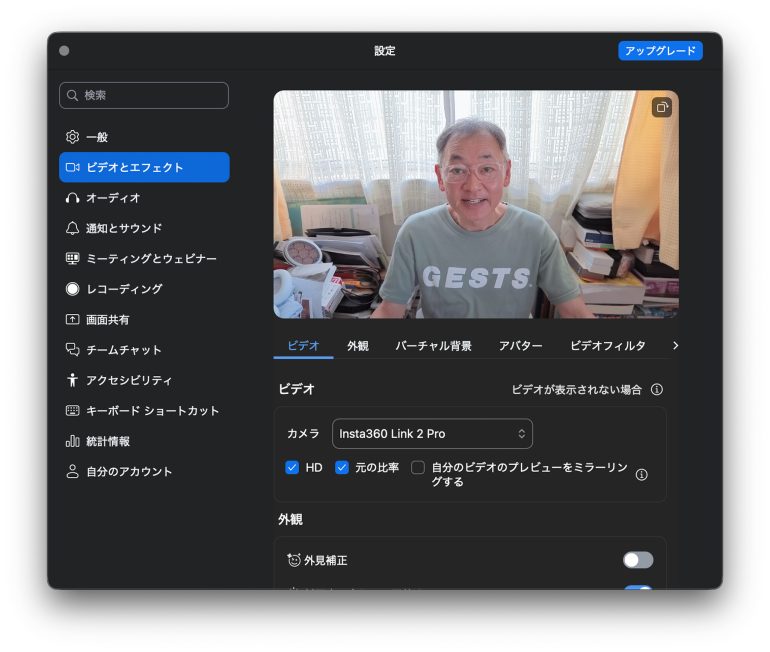The height and width of the screenshot is (652, 770).
Task: Open the ビデオが表示されない場合 help link
Action: coord(576,390)
